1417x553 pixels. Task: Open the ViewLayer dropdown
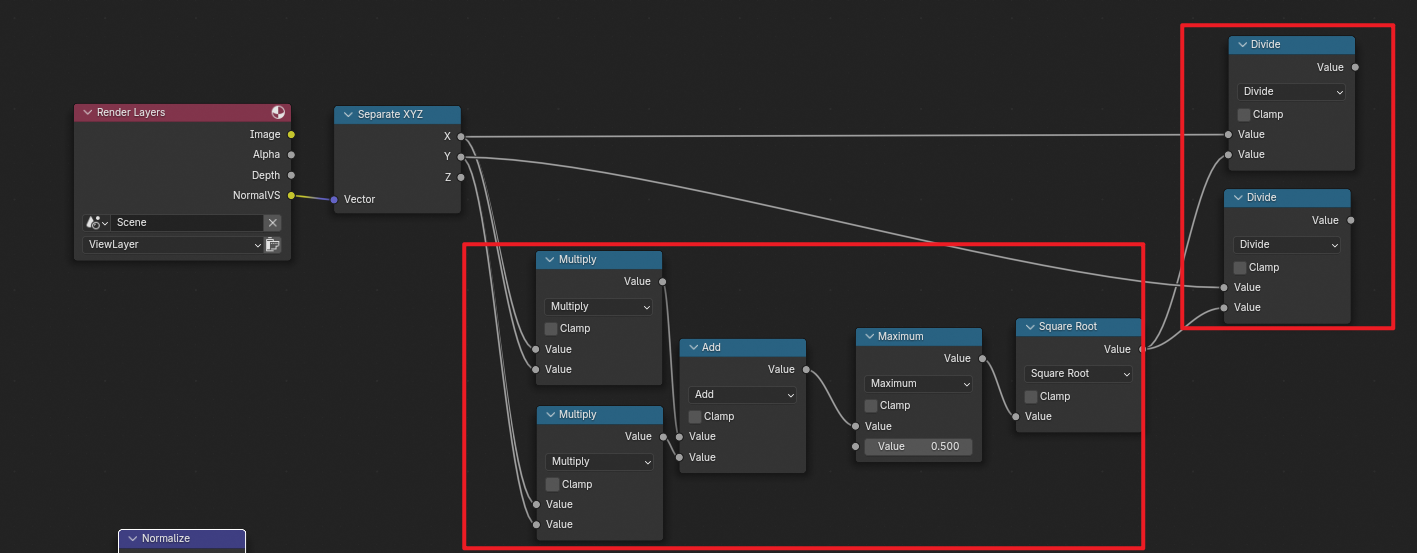coord(171,245)
